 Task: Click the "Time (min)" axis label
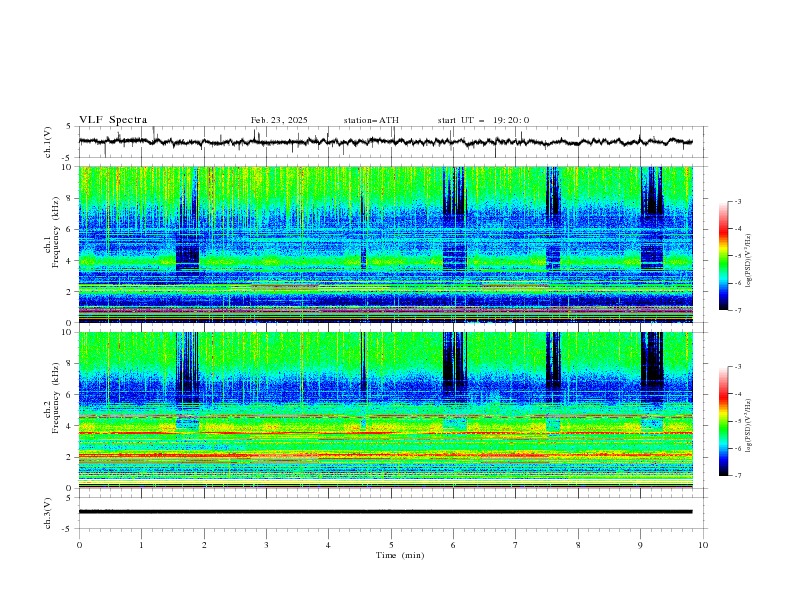(x=400, y=555)
